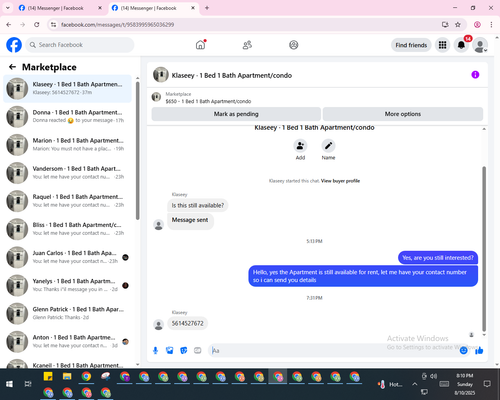Open Vandersom conversation in list
Screen dimensions: 500x400
point(67,173)
